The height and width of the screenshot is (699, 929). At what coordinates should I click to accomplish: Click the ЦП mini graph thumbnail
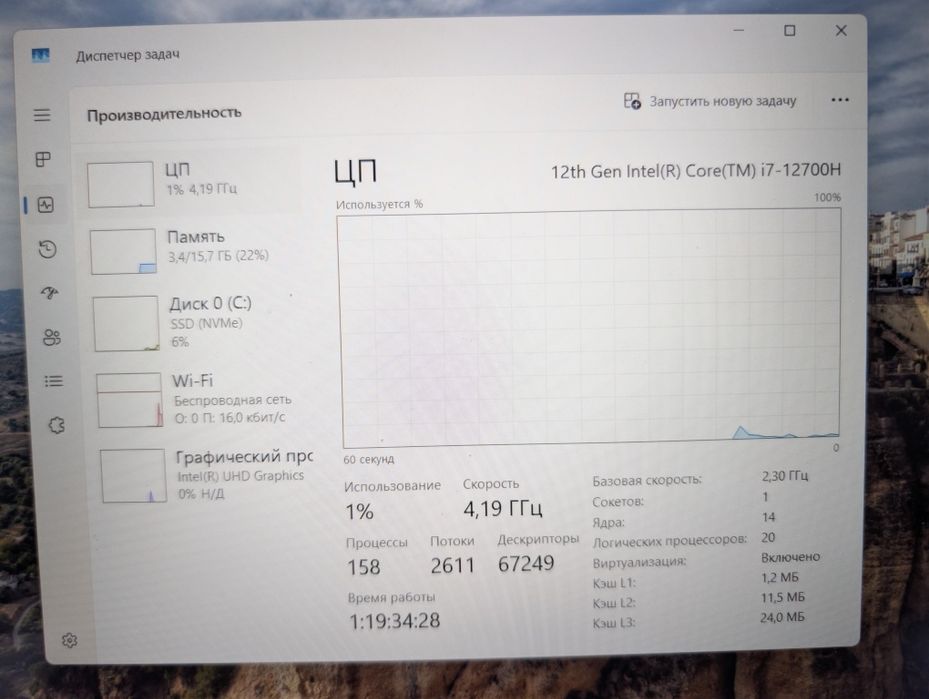click(121, 184)
